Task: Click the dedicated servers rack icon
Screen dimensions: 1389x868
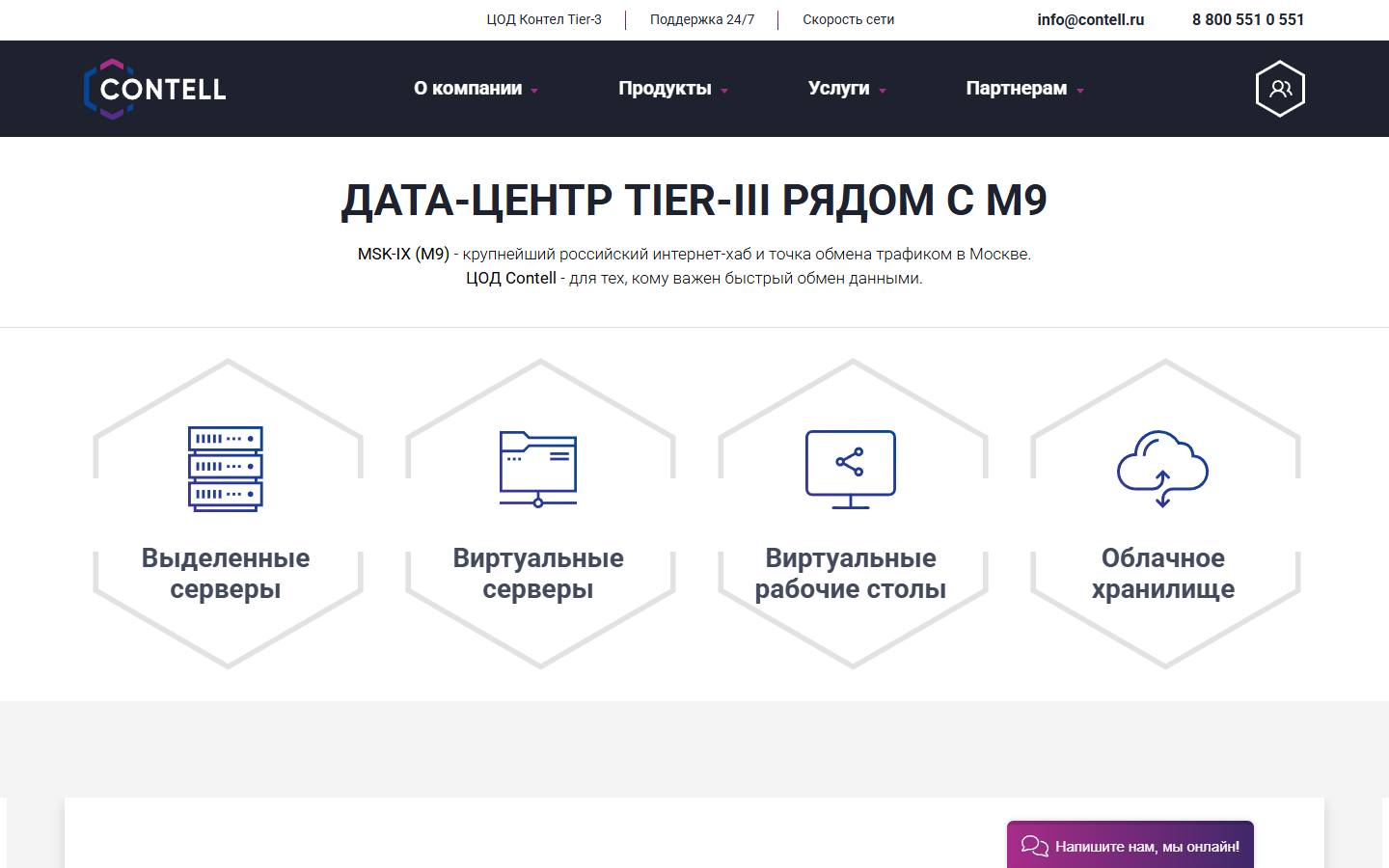Action: pos(226,468)
